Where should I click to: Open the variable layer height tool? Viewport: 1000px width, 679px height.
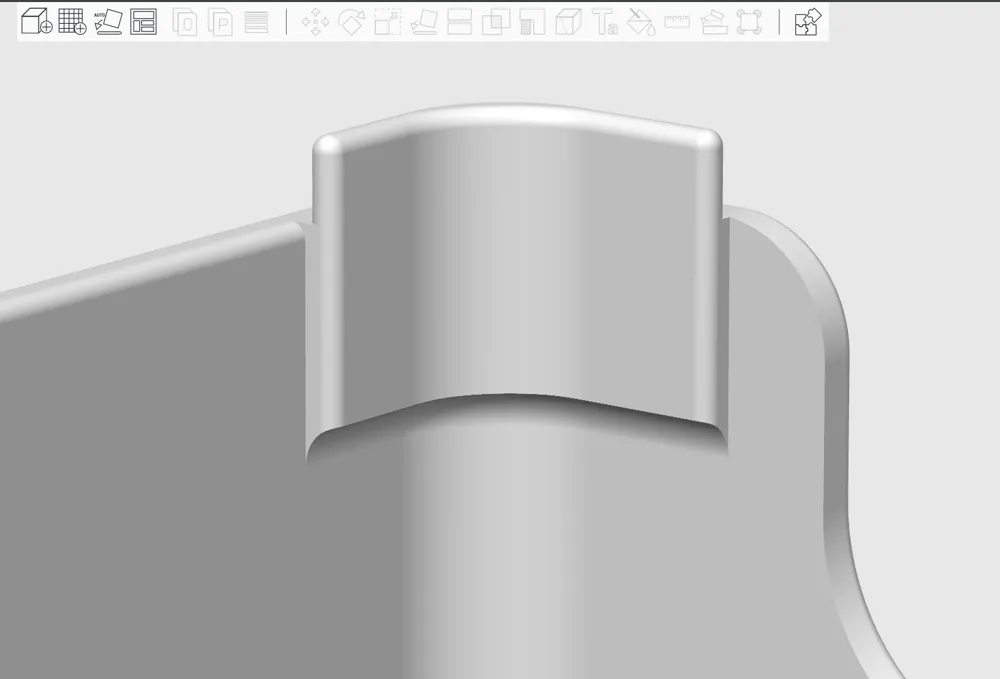point(256,22)
